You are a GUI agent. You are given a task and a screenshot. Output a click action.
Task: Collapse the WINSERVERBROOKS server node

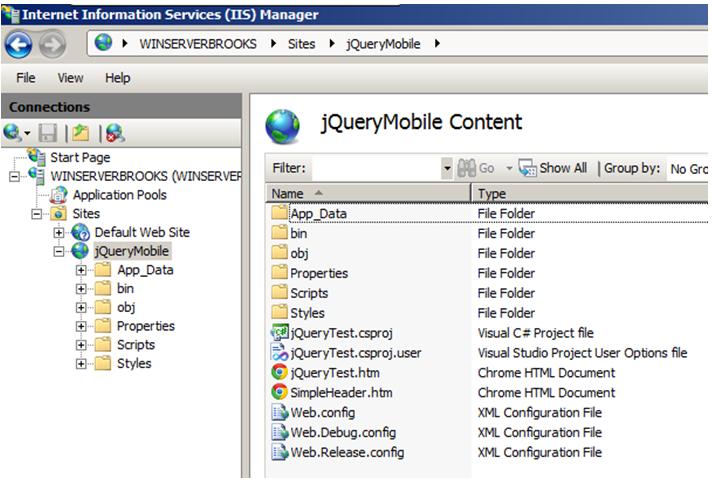(15, 176)
